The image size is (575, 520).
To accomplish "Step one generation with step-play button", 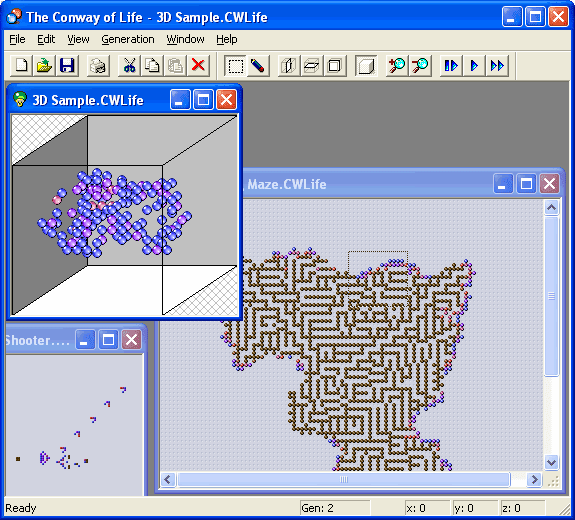I will [x=451, y=66].
